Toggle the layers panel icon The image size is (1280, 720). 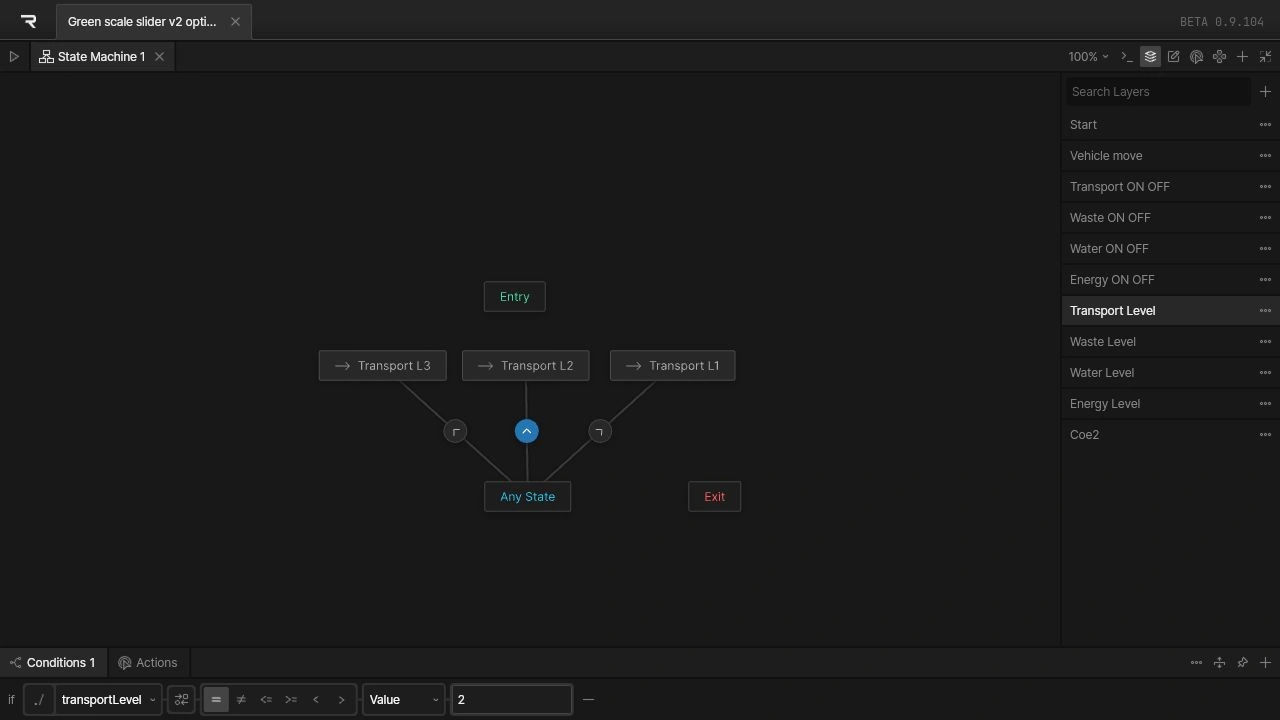[1150, 57]
